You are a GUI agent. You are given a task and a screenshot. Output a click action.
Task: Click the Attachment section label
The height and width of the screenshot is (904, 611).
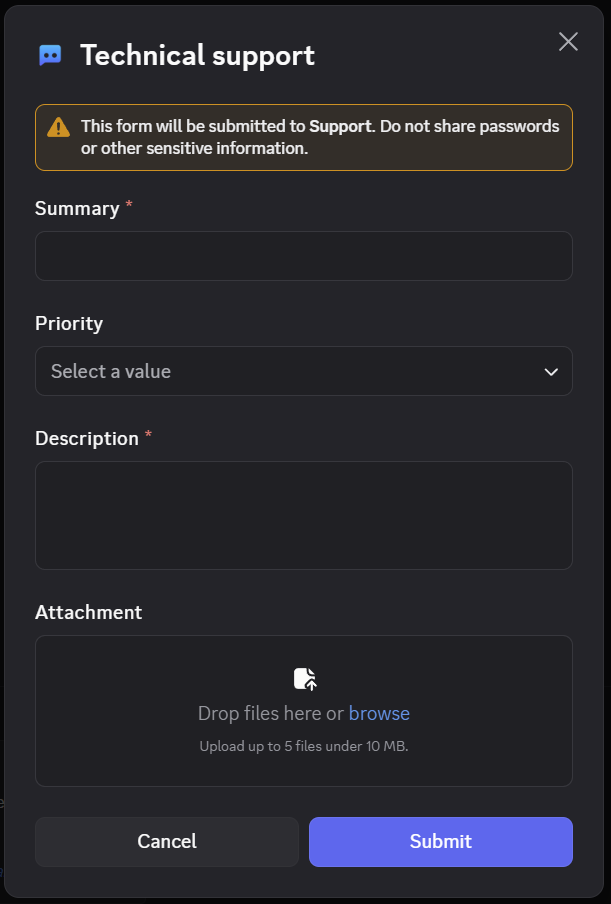(x=88, y=611)
